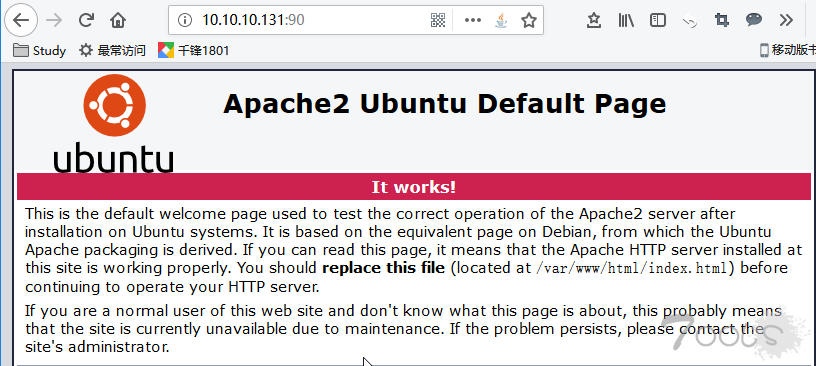Open the 千锋1801 bookmark
816x366 pixels.
pyautogui.click(x=194, y=51)
